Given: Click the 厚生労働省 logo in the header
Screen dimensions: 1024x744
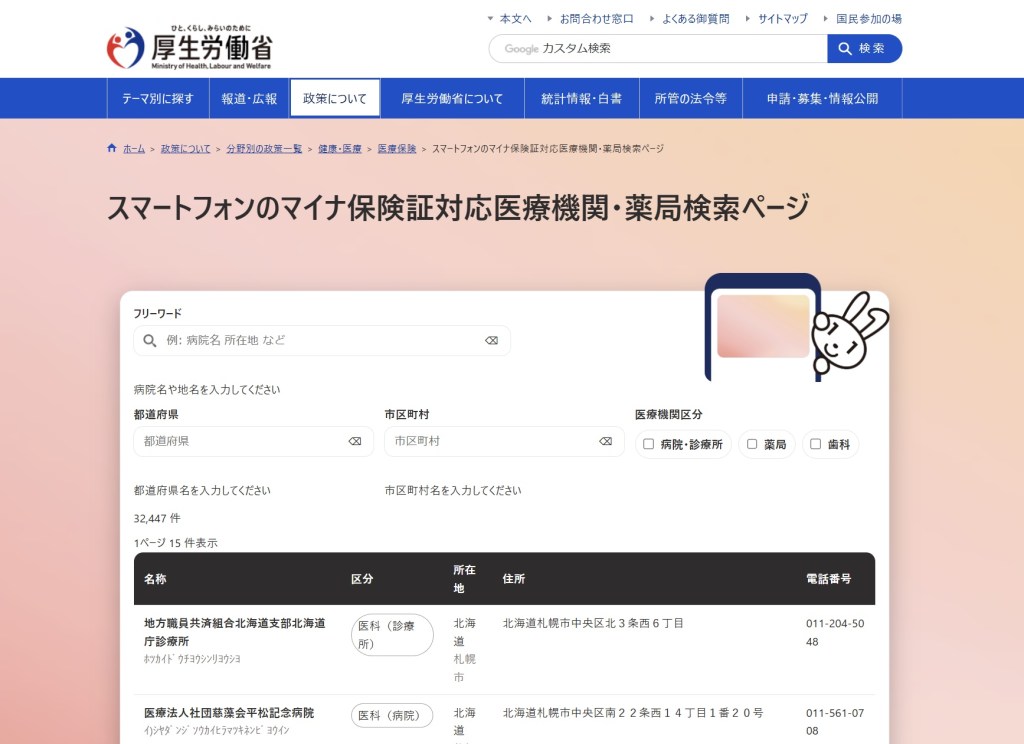Looking at the screenshot, I should click(189, 48).
